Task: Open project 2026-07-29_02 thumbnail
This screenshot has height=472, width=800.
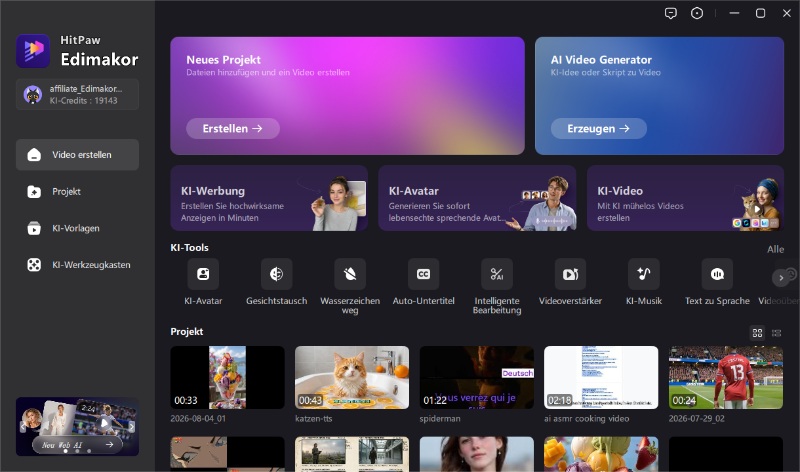Action: (726, 378)
